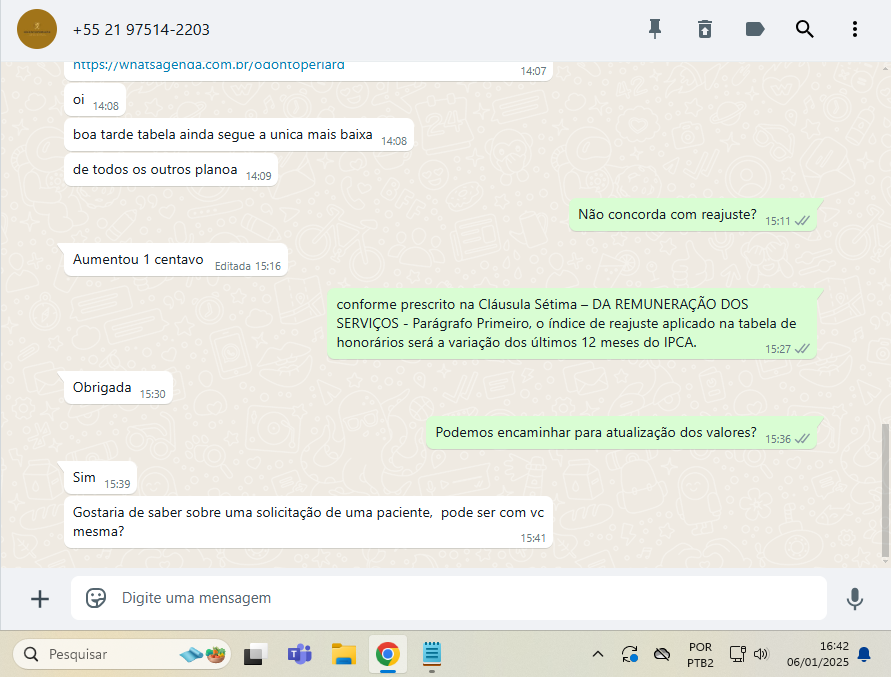Expand hidden system tray icons chevron

(598, 654)
